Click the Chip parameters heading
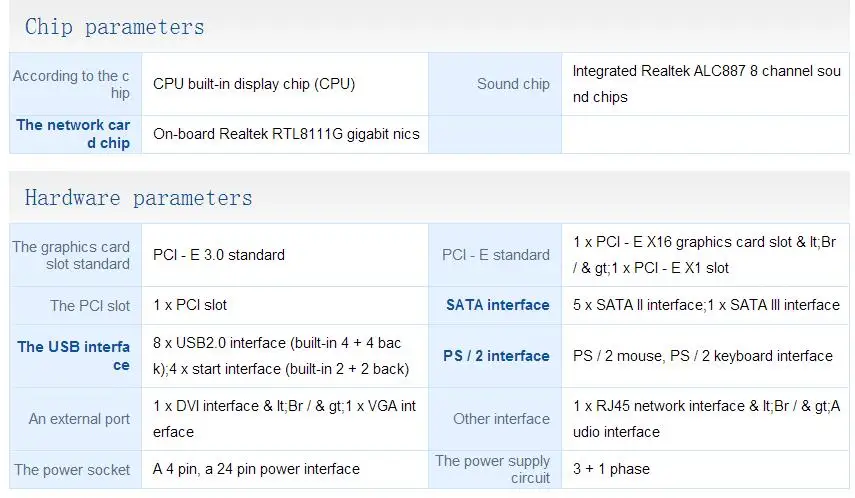Screen dimensions: 855x498 click(114, 27)
